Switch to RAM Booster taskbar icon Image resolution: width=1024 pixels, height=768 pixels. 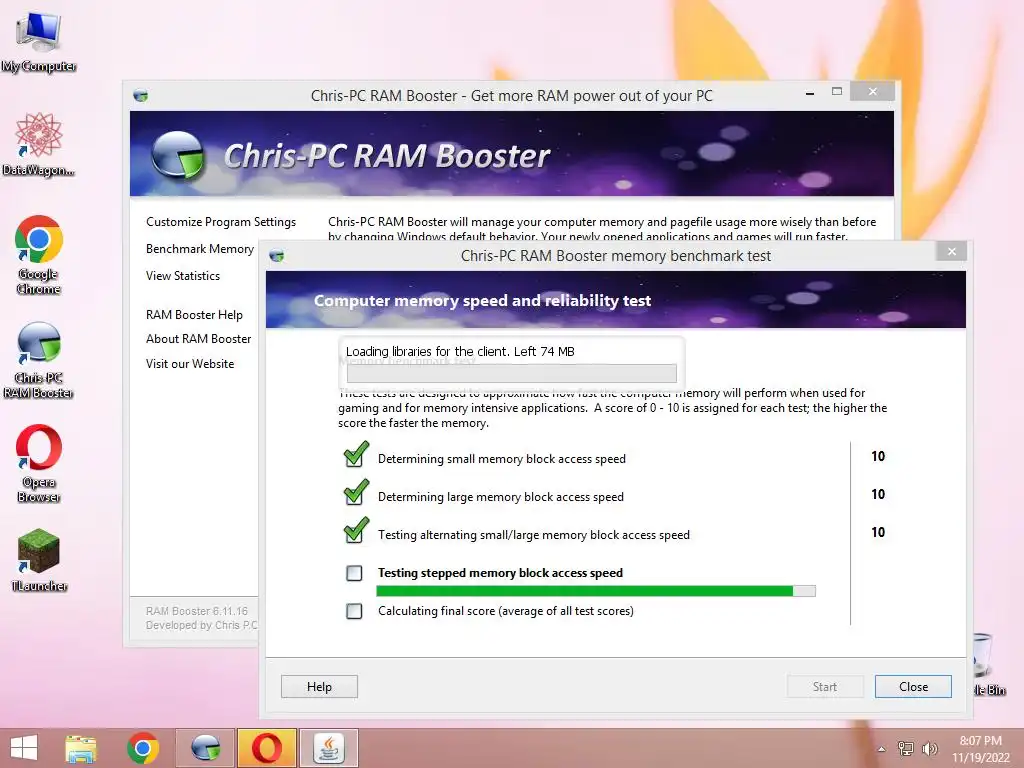(x=205, y=748)
